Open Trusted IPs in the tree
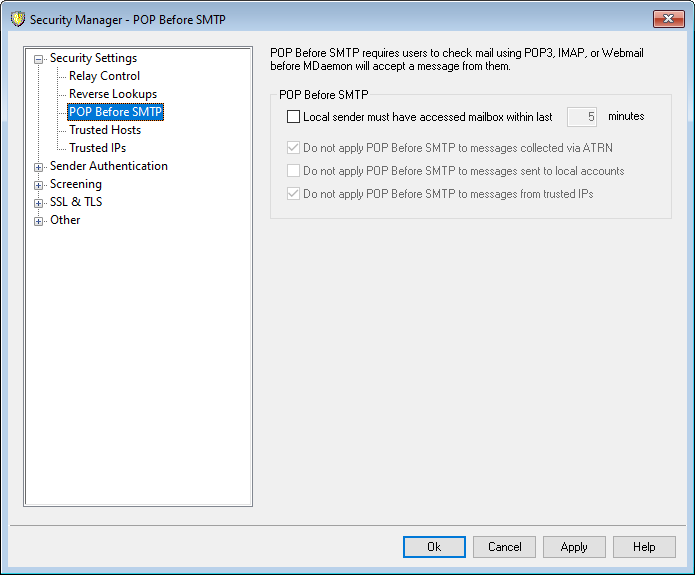The height and width of the screenshot is (575, 695). coord(97,148)
